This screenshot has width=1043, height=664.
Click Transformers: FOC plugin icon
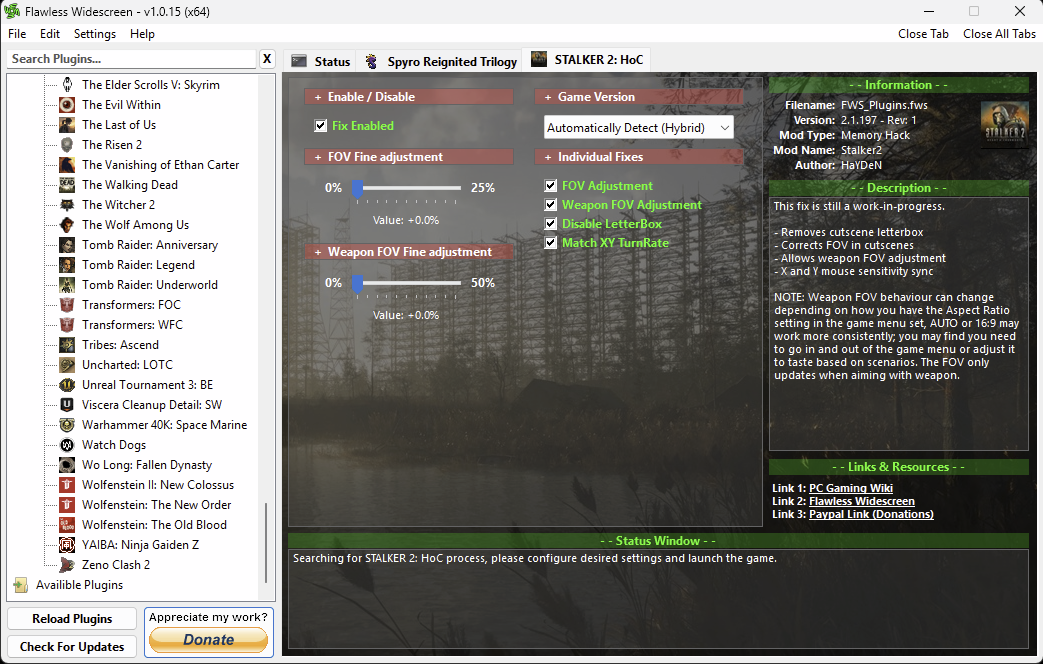click(67, 304)
